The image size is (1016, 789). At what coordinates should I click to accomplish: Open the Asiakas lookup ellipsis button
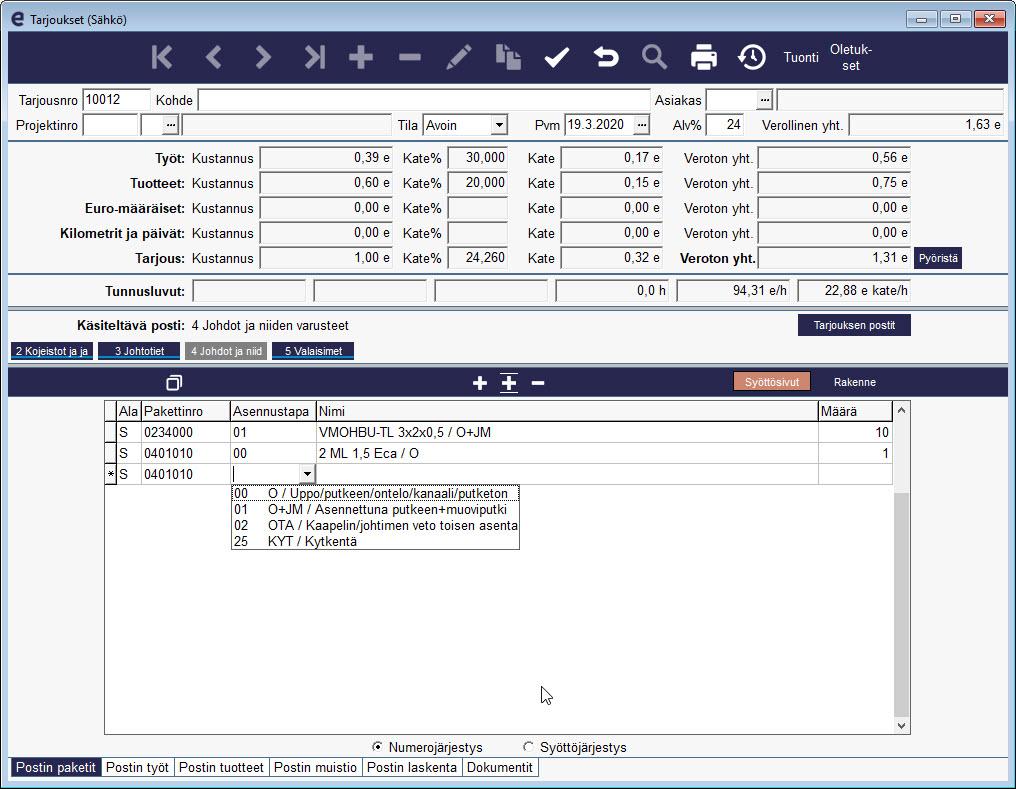(765, 100)
